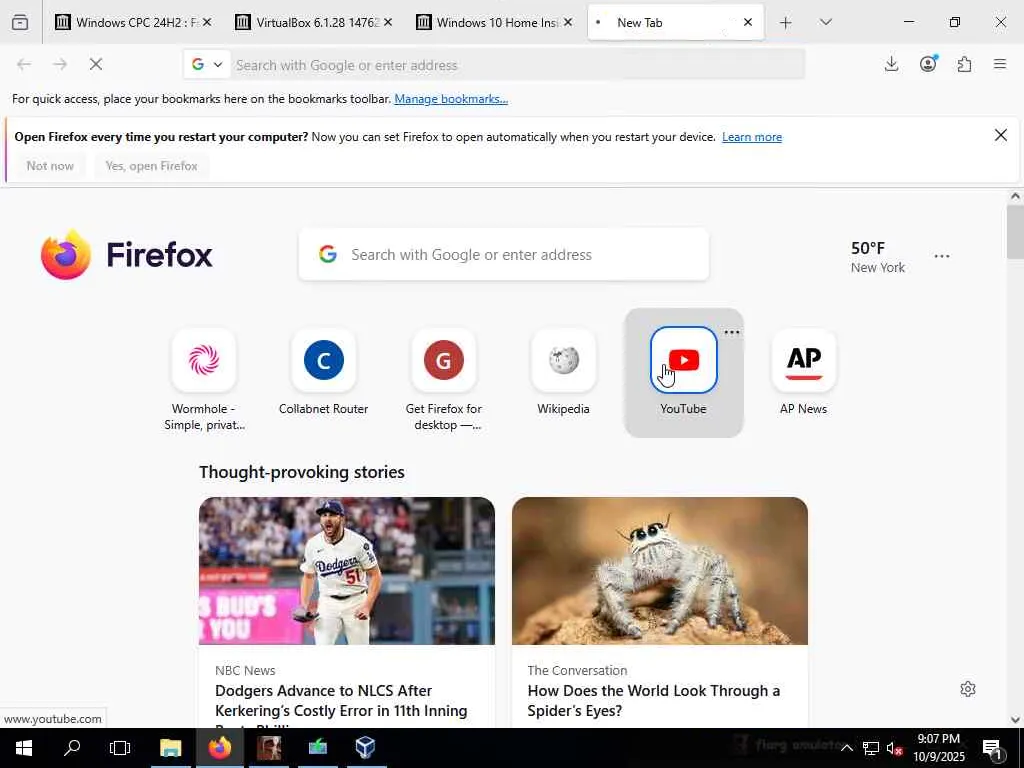This screenshot has width=1024, height=768.
Task: Open Google search engine dropdown in address bar
Action: point(207,65)
